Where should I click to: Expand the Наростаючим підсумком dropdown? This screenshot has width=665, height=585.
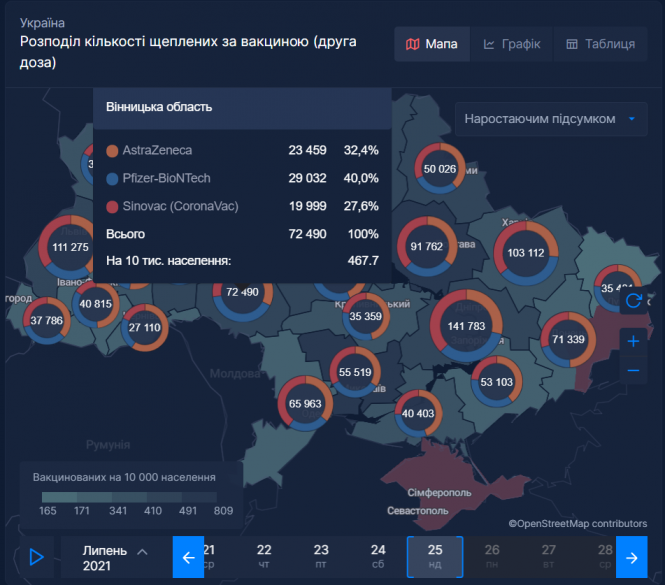(x=551, y=119)
